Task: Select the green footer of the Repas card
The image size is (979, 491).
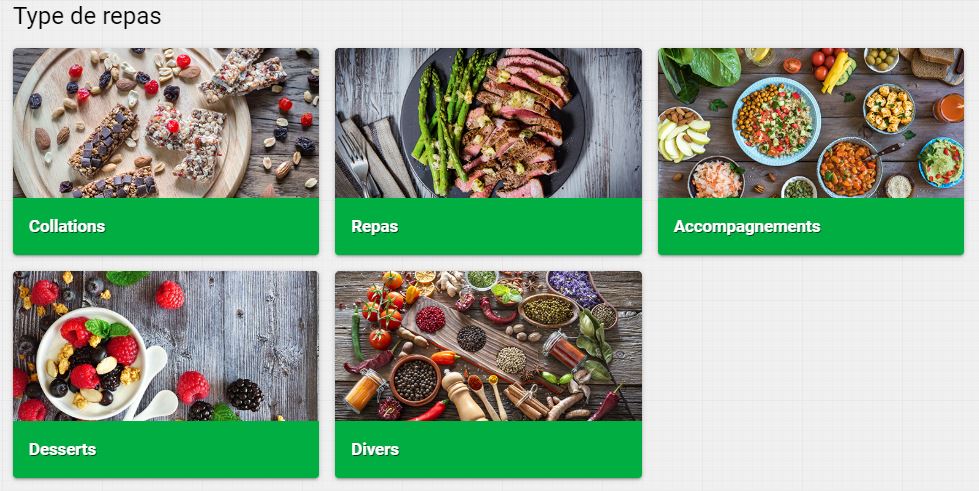Action: point(488,226)
